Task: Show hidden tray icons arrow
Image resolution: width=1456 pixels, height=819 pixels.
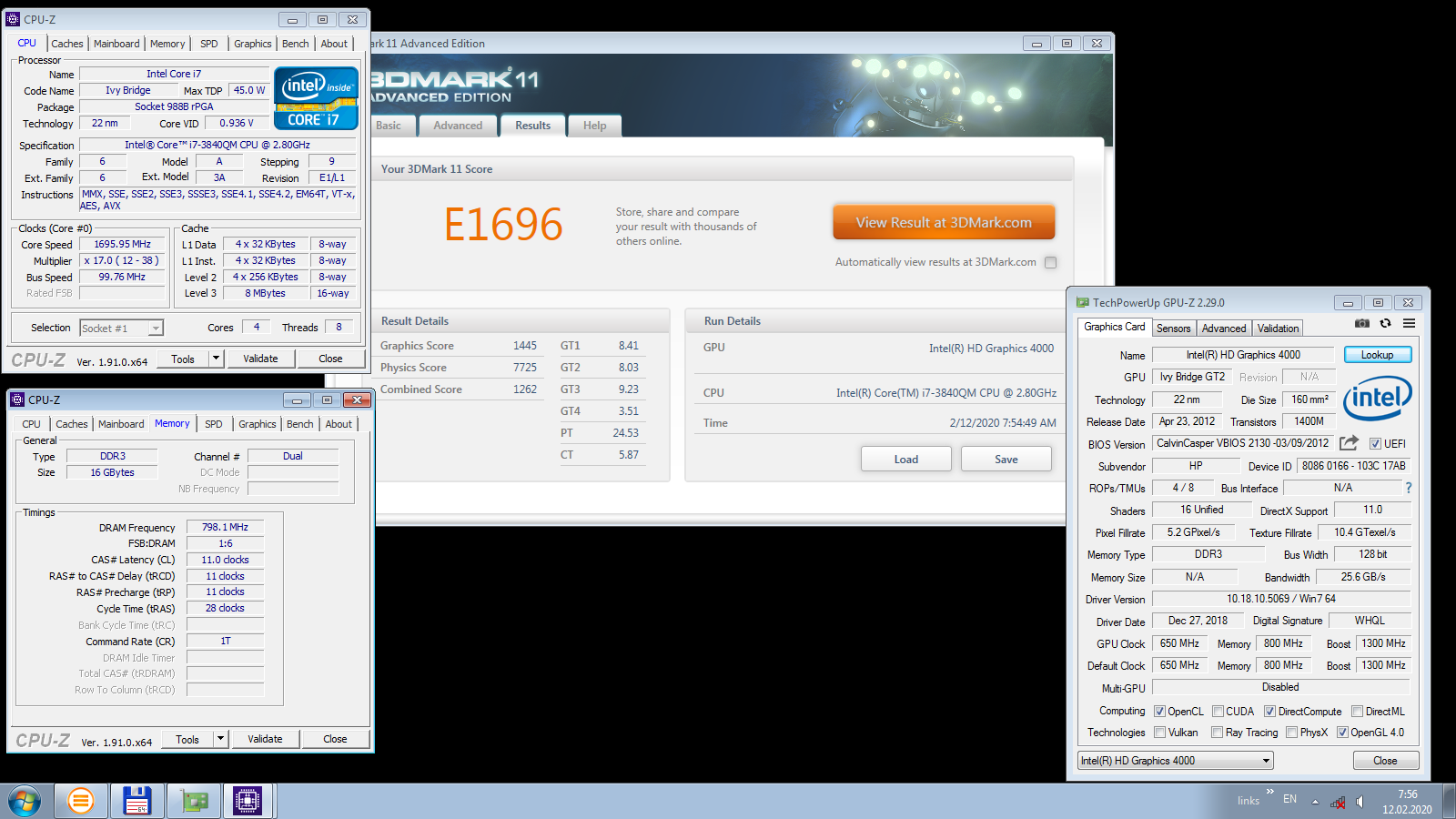Action: 1315,802
